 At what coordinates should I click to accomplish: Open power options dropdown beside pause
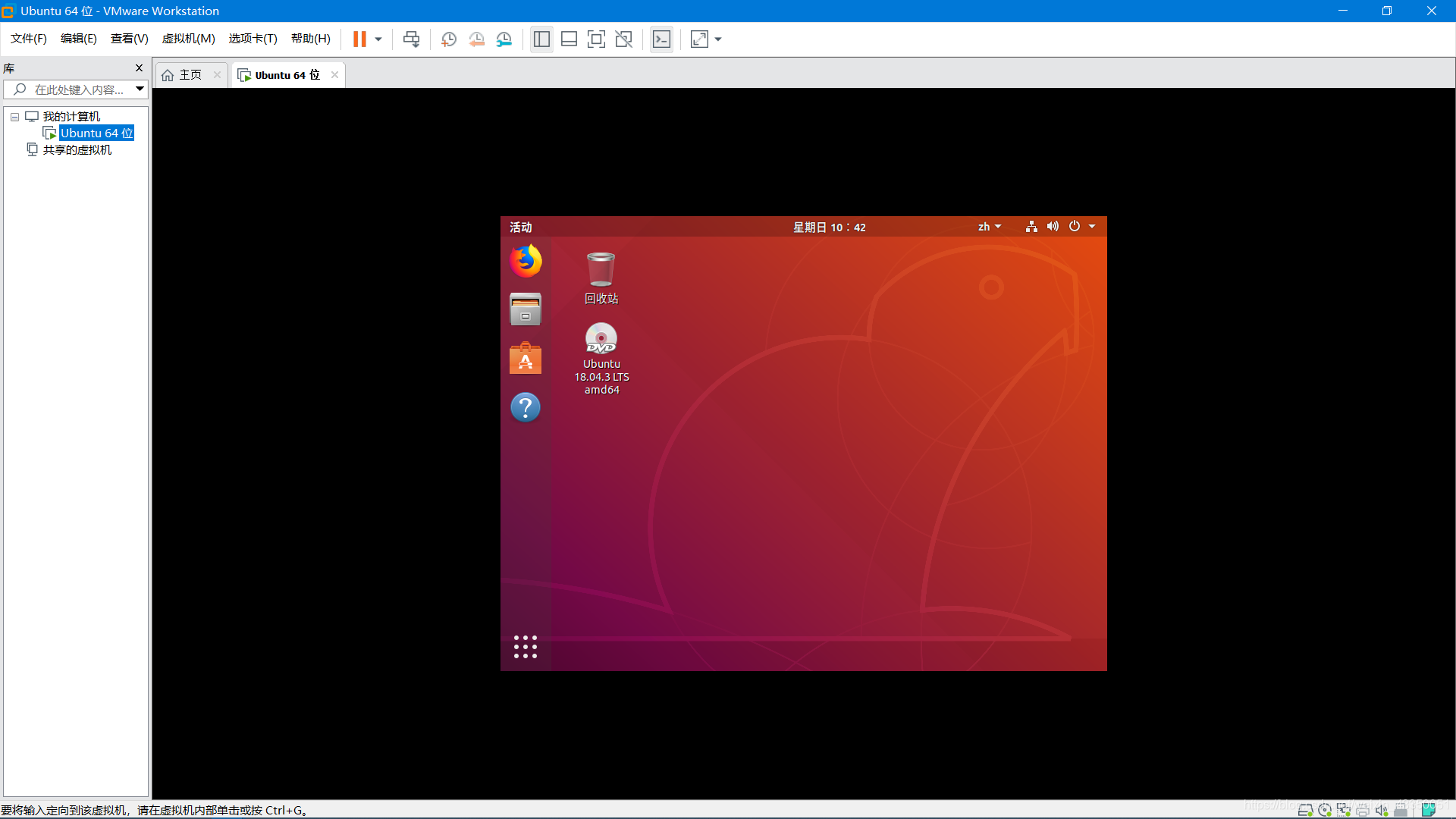(378, 39)
